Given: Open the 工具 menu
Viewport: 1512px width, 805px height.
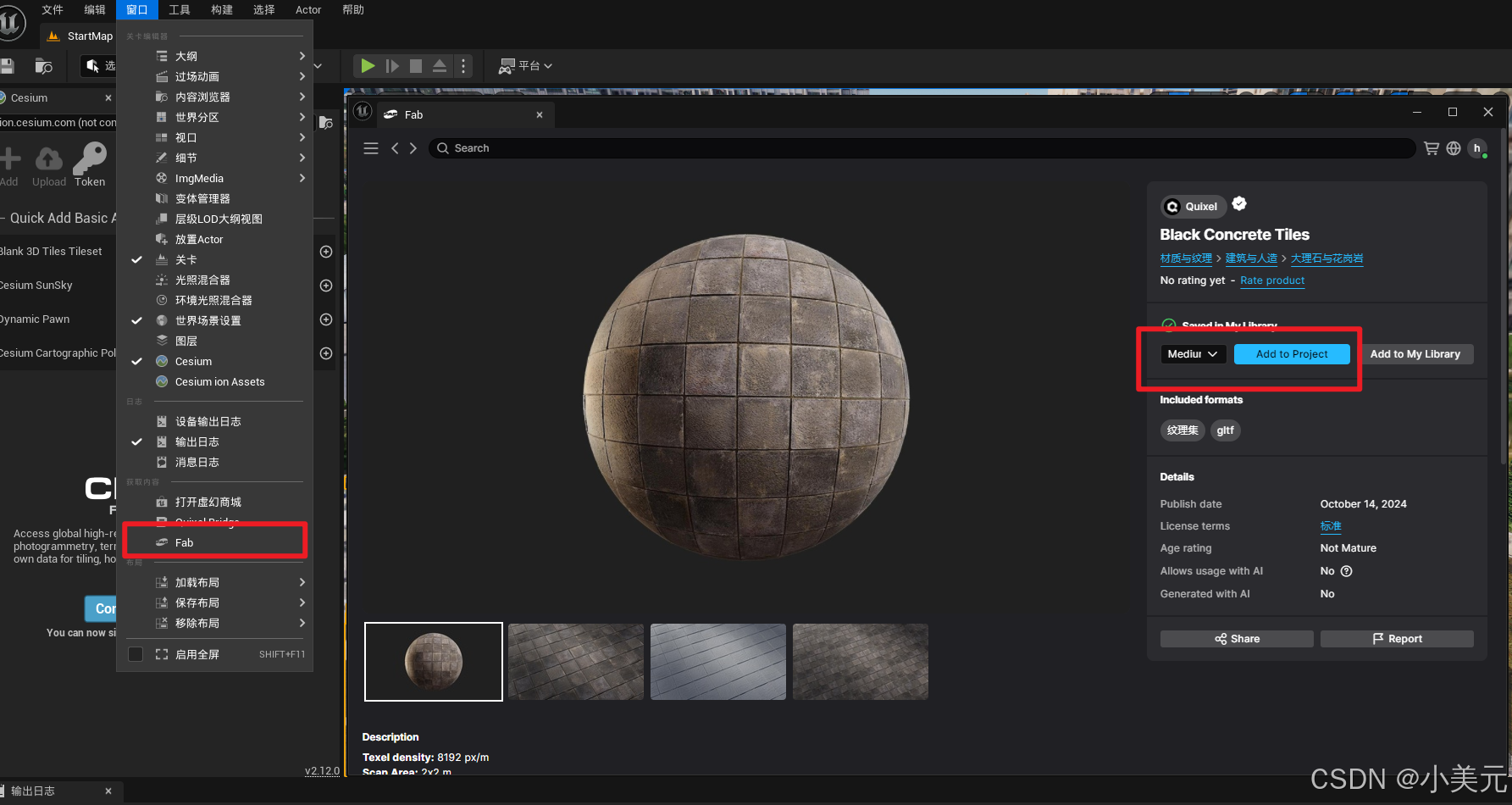Looking at the screenshot, I should 180,9.
